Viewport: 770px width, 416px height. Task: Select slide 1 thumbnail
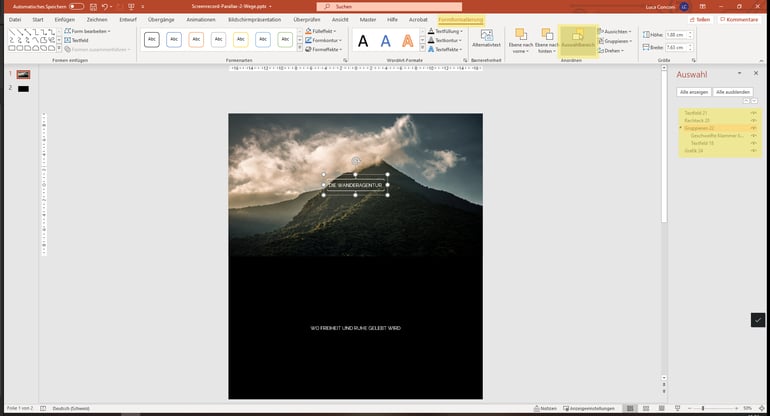coord(23,74)
